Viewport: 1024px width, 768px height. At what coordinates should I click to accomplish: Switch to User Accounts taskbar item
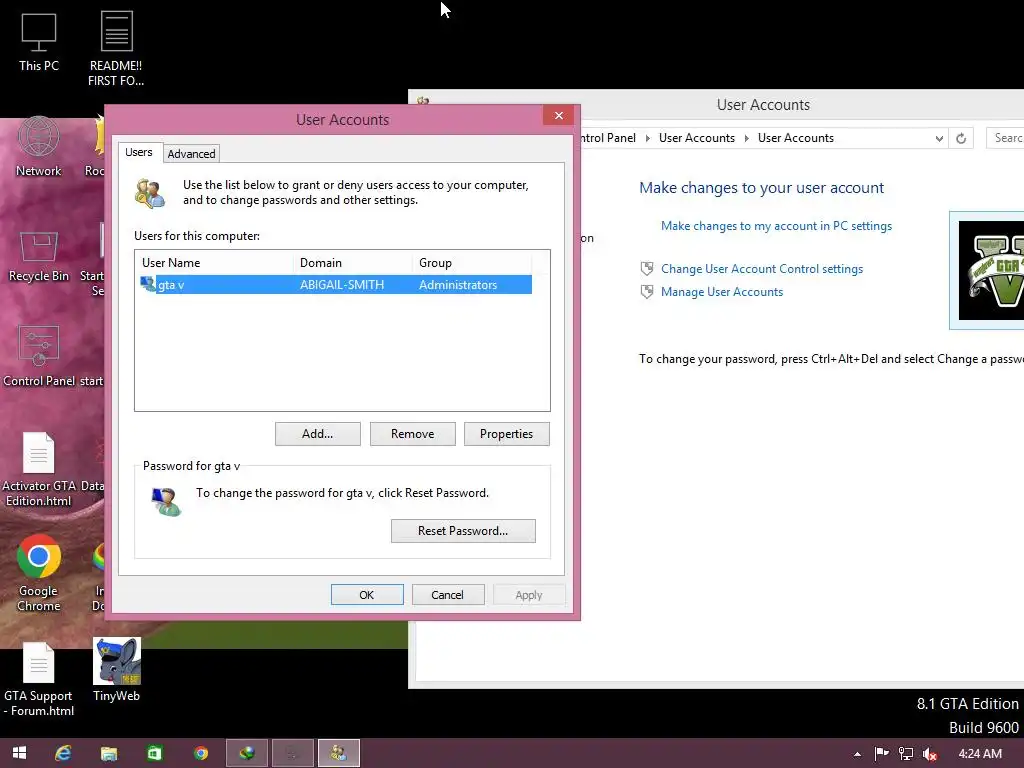point(338,753)
